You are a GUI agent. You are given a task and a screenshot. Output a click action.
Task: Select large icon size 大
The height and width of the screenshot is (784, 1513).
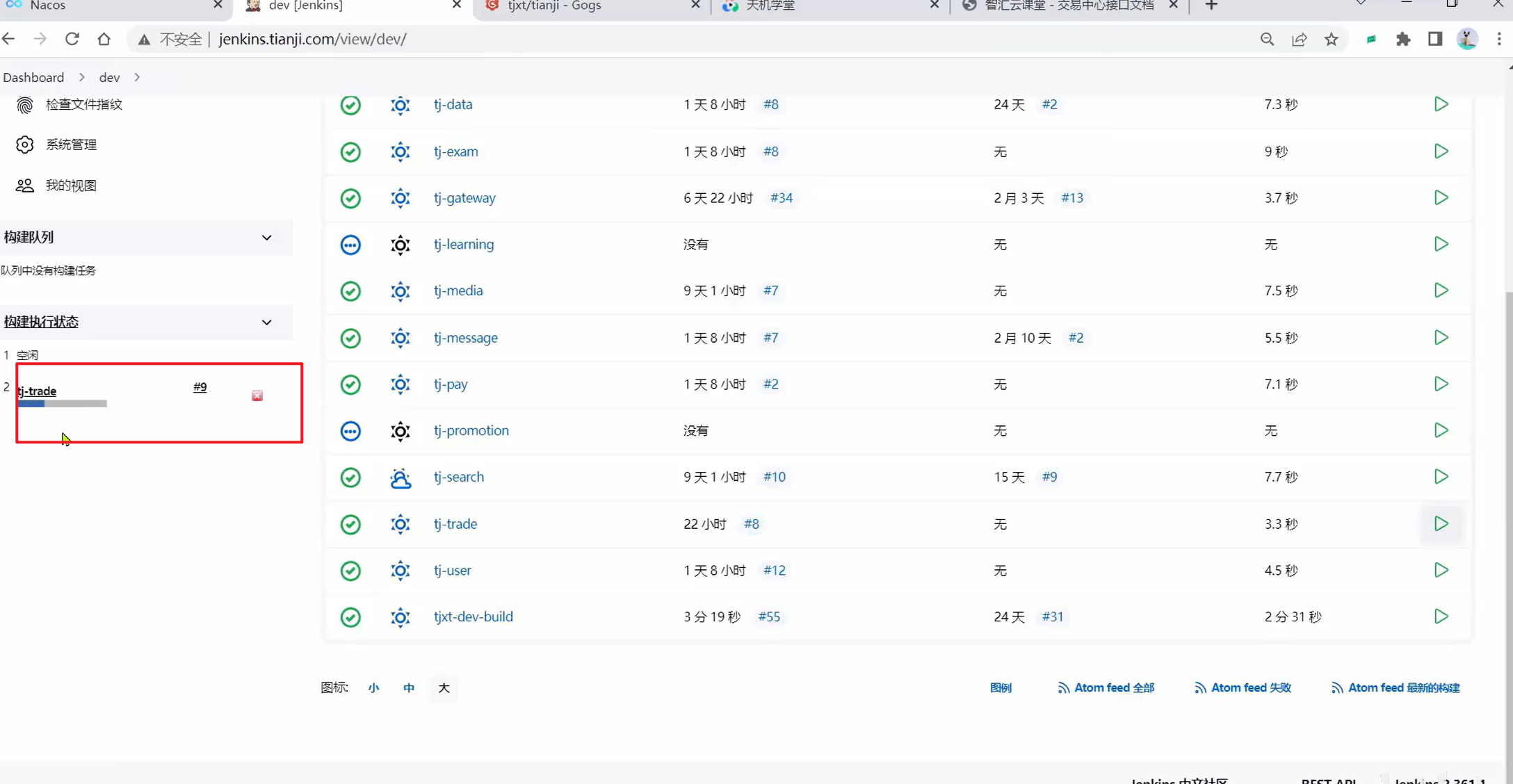pyautogui.click(x=444, y=688)
